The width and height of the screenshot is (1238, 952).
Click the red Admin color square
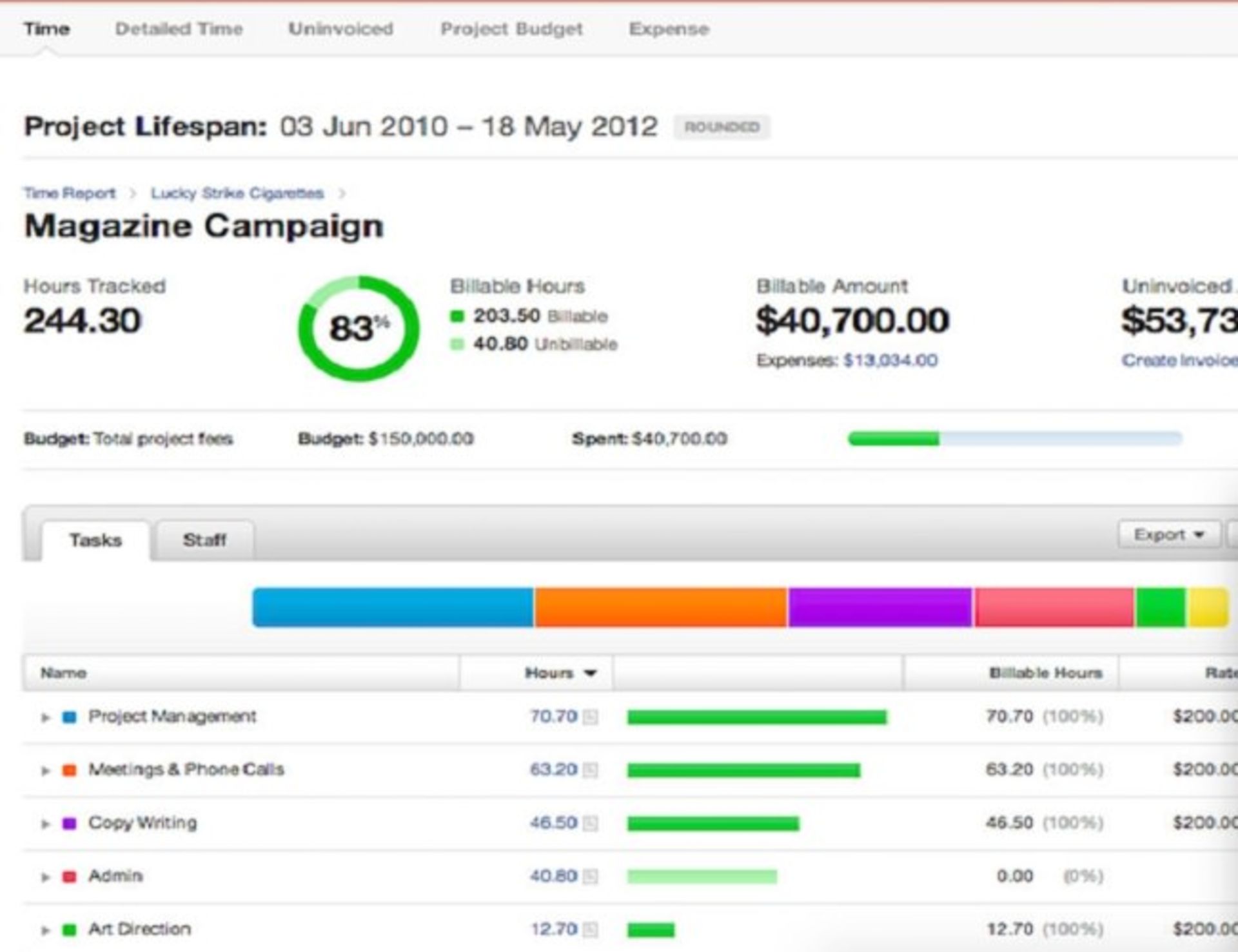[69, 877]
